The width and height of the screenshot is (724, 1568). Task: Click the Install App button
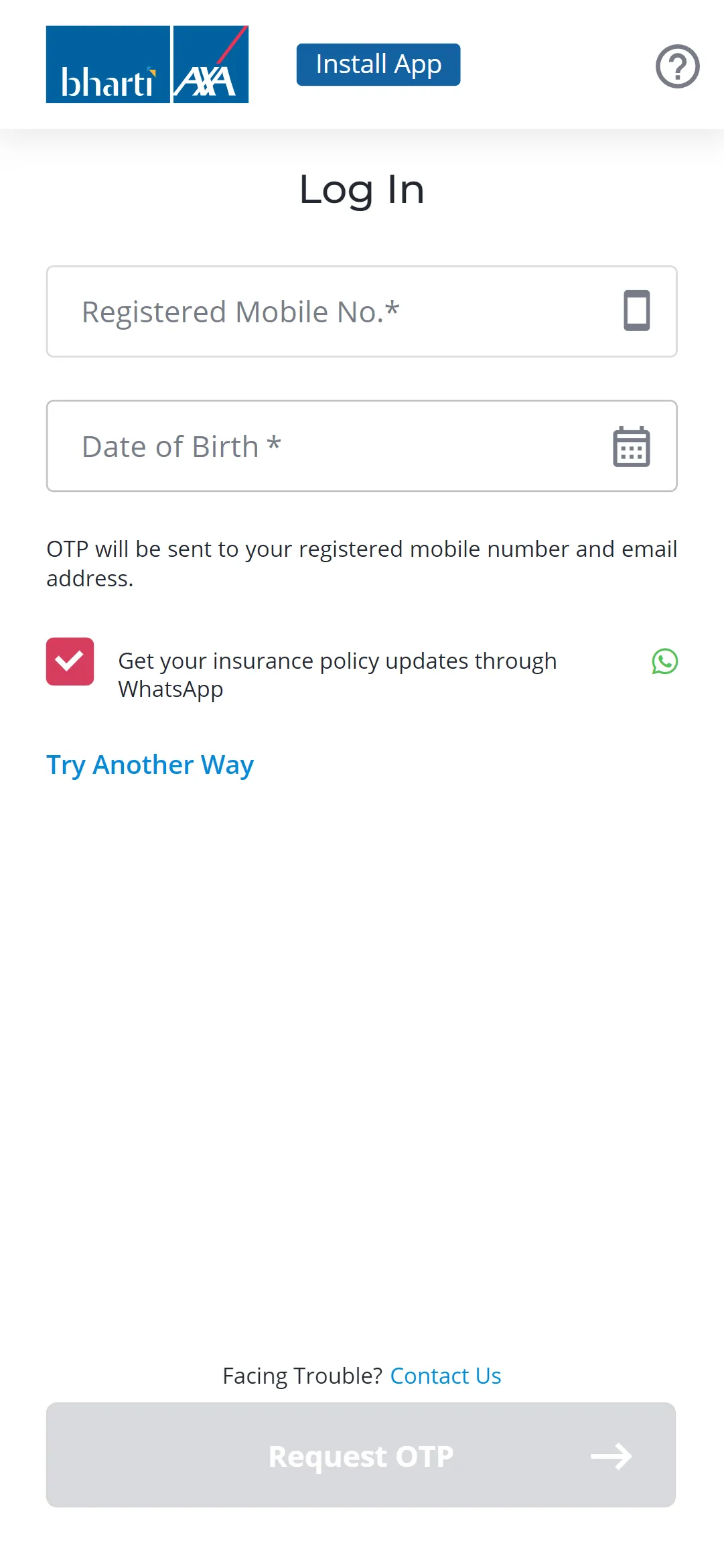click(x=377, y=64)
